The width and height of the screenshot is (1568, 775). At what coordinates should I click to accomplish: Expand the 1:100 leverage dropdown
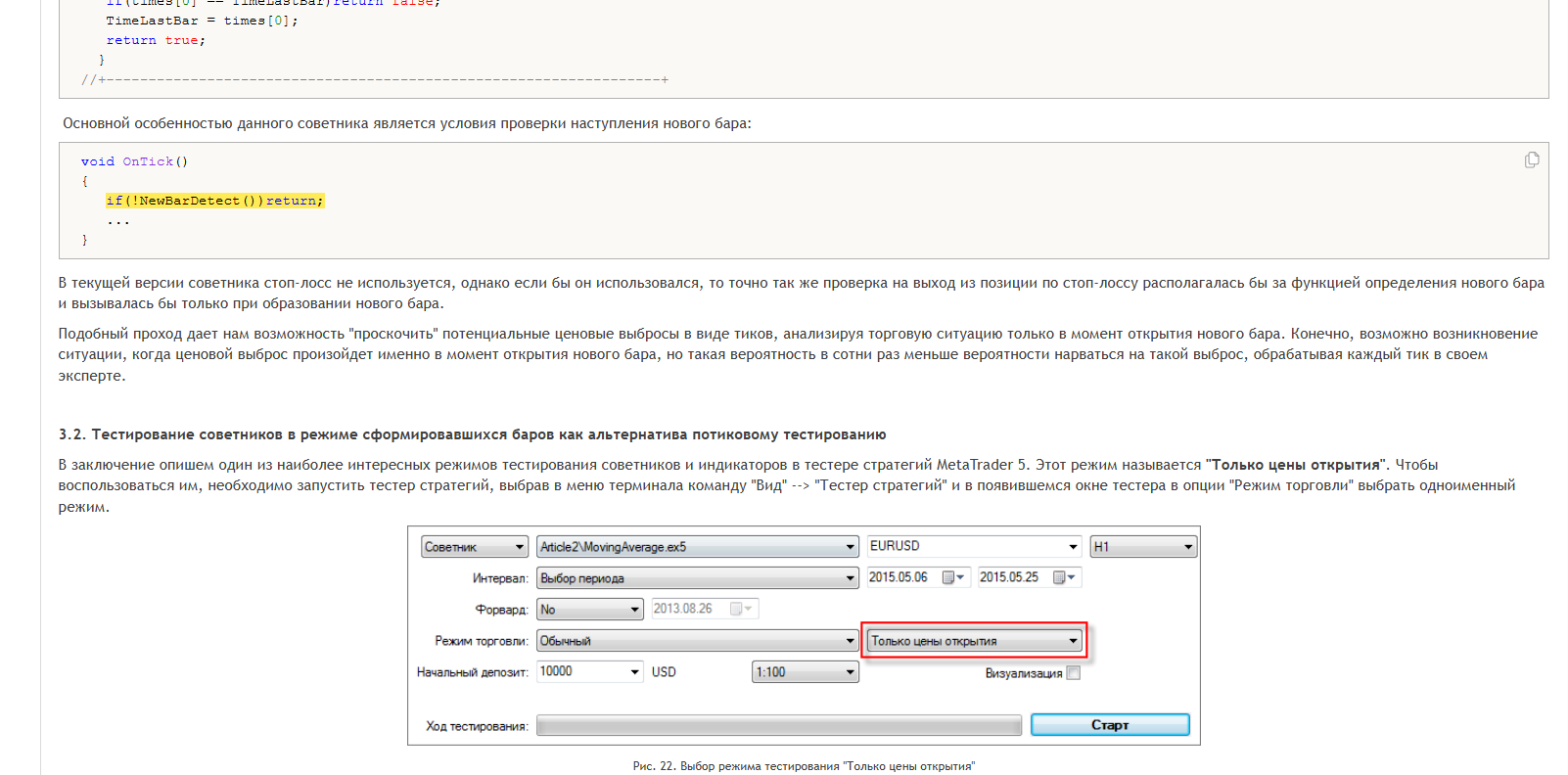[806, 672]
